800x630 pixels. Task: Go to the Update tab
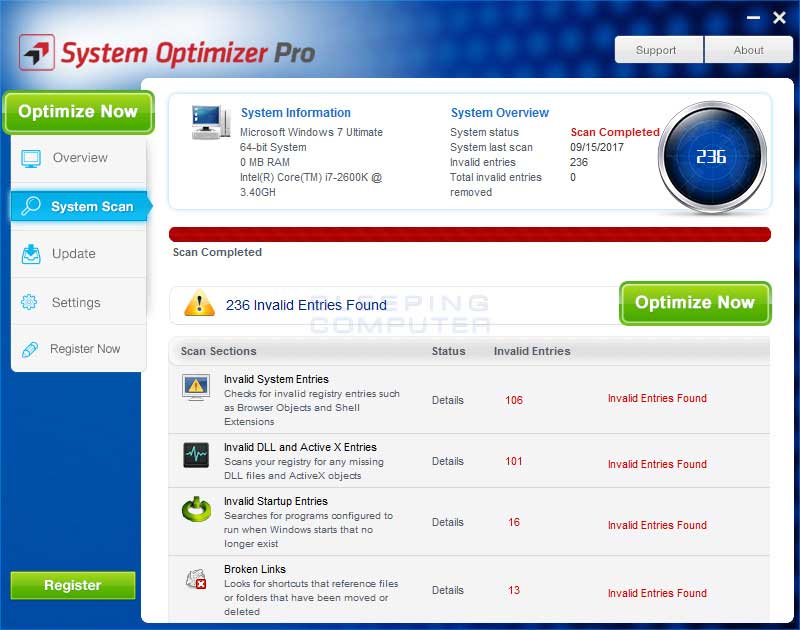coord(79,254)
